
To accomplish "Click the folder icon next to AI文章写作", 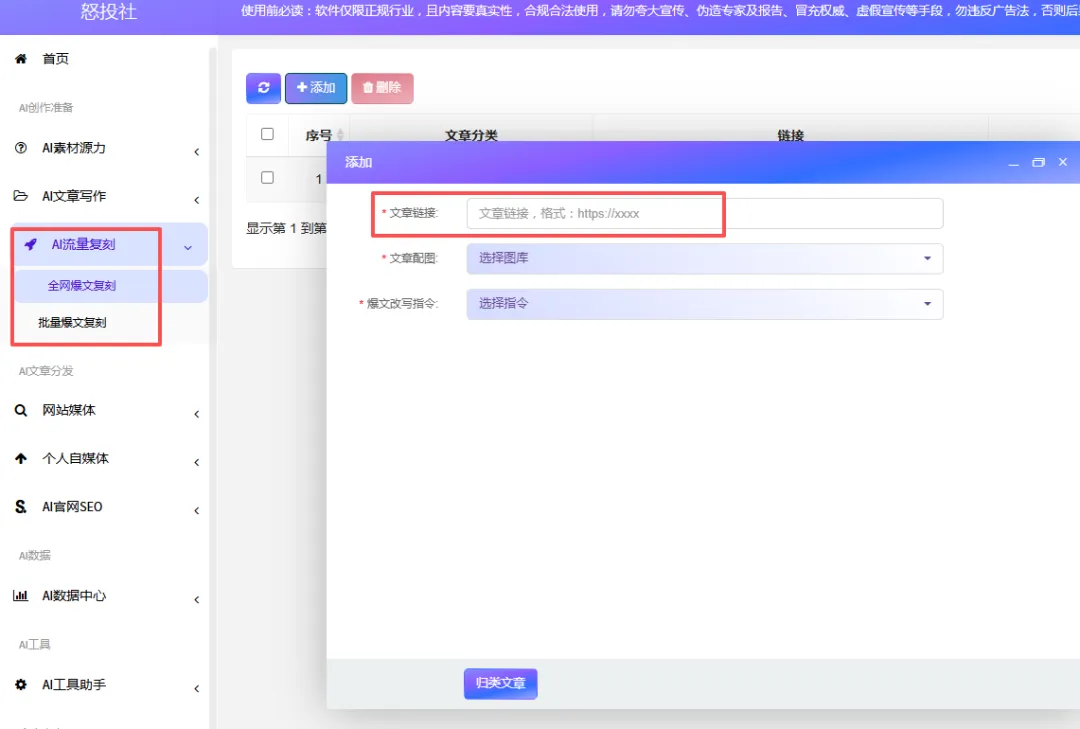I will coord(22,197).
